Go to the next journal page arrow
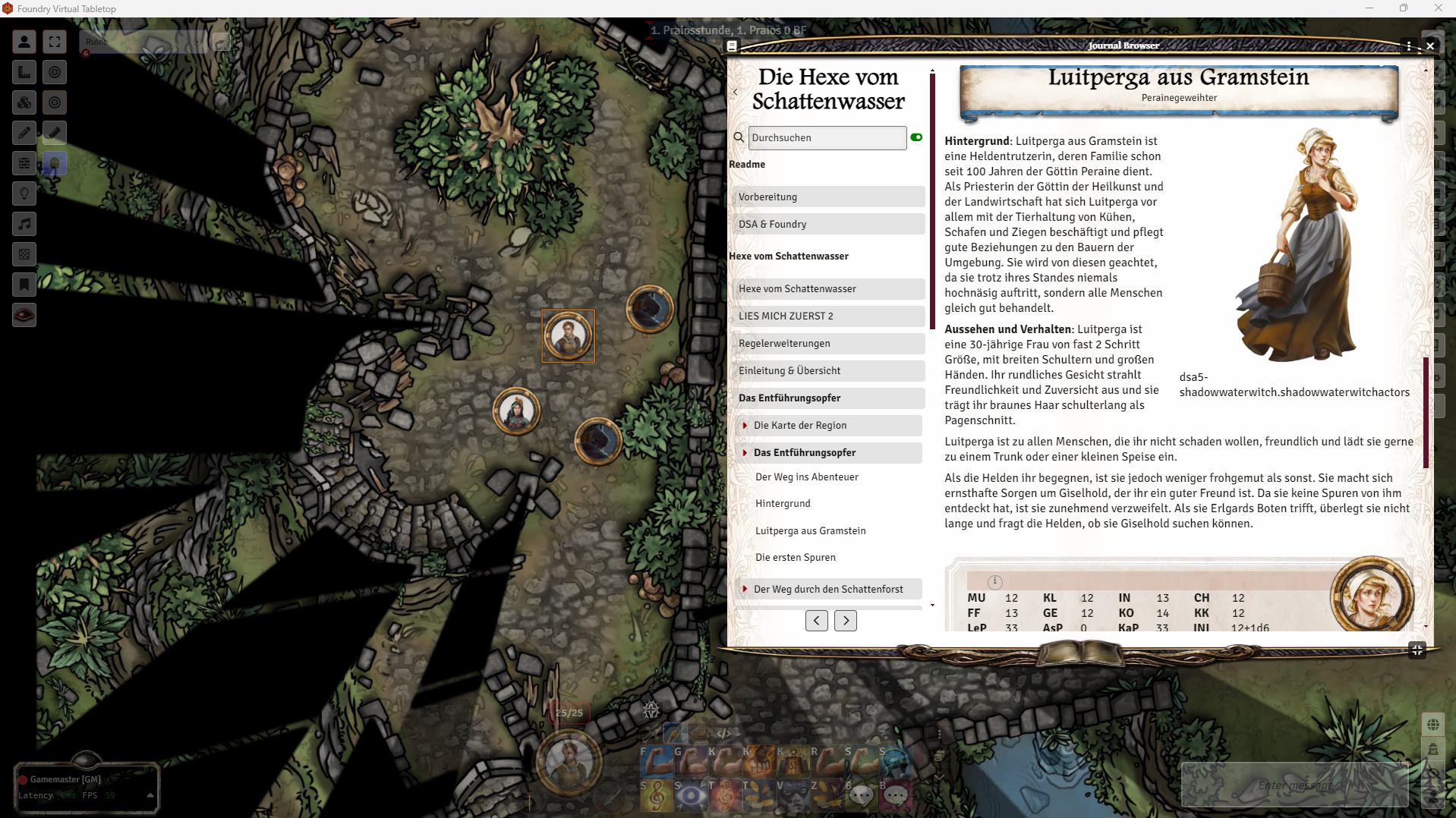The height and width of the screenshot is (818, 1456). [x=845, y=621]
